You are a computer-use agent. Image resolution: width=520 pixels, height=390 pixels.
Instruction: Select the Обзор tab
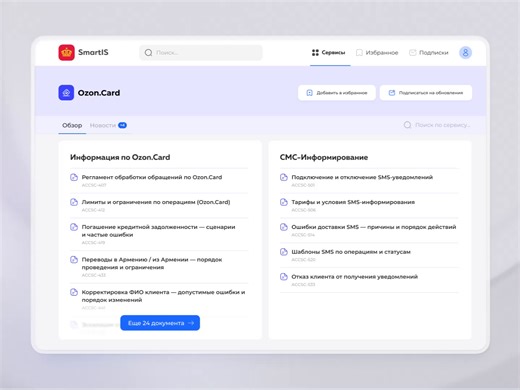coord(72,125)
